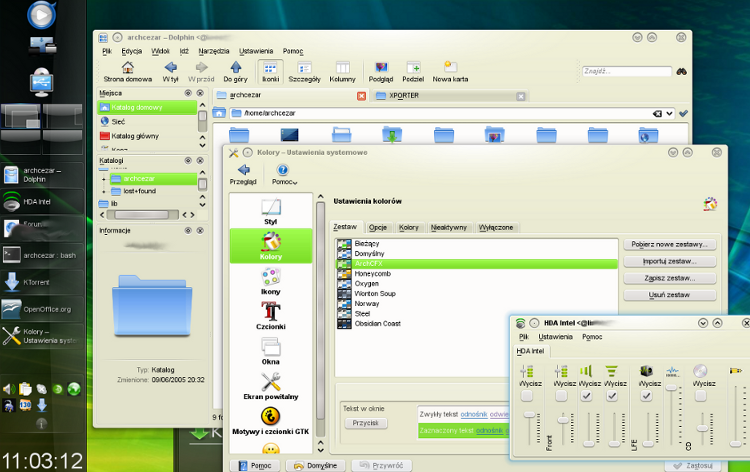The height and width of the screenshot is (472, 750).
Task: Click the Pobierz nowe zestawy button
Action: (x=669, y=244)
